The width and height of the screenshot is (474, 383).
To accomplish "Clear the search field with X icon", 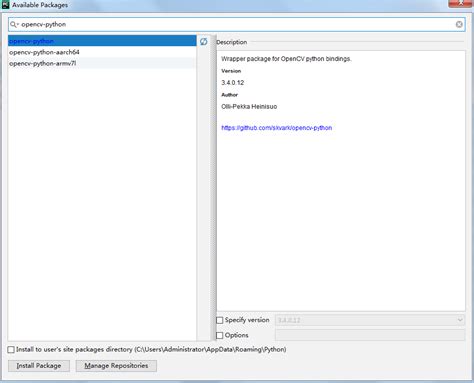I will (x=459, y=24).
